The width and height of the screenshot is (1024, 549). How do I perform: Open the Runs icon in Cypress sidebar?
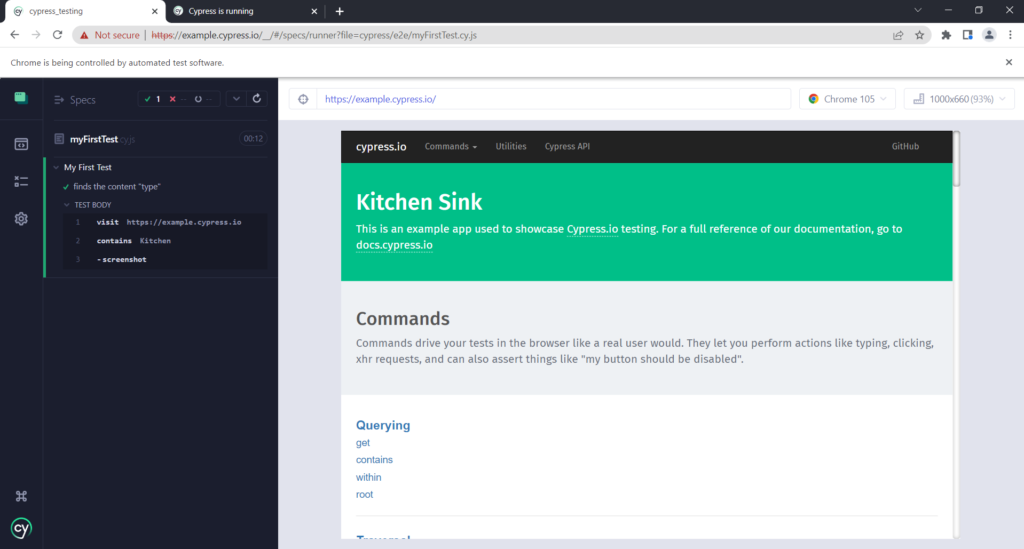click(21, 144)
